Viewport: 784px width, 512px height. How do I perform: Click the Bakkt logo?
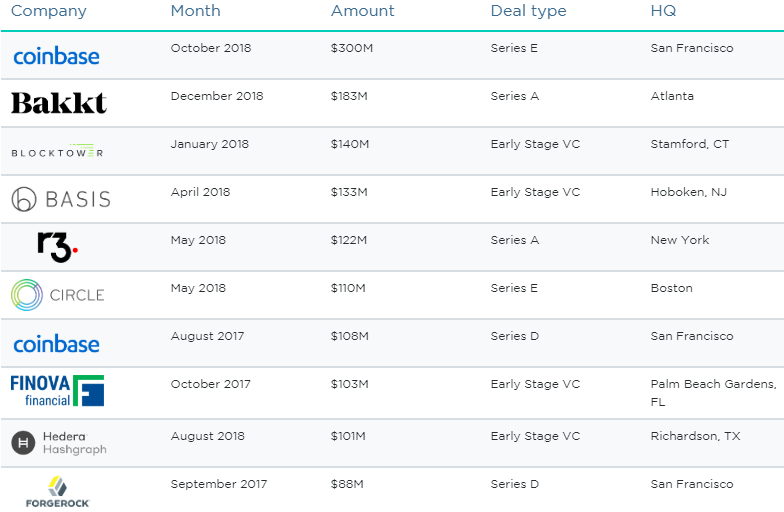click(59, 103)
